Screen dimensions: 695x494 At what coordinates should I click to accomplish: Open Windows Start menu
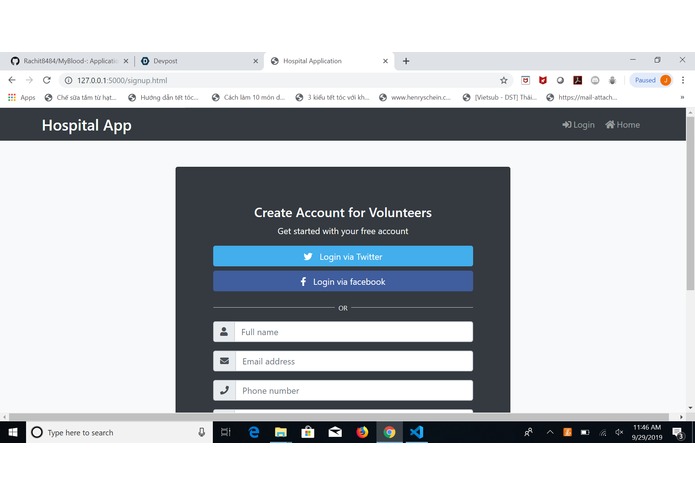tap(13, 432)
